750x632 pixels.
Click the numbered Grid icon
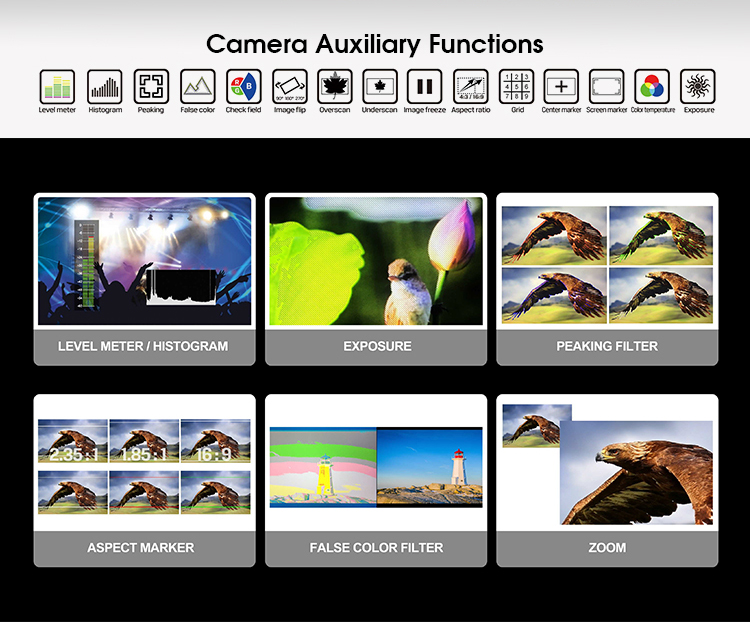point(517,86)
